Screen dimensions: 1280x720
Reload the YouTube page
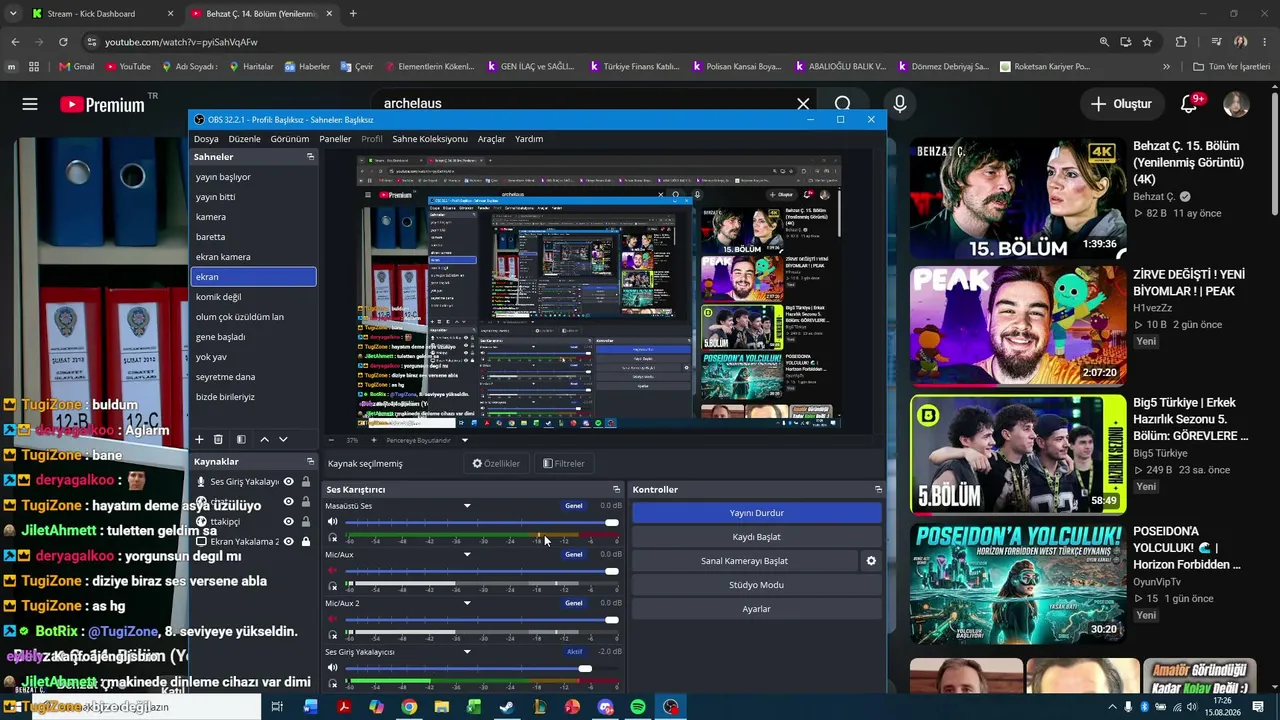click(x=63, y=42)
